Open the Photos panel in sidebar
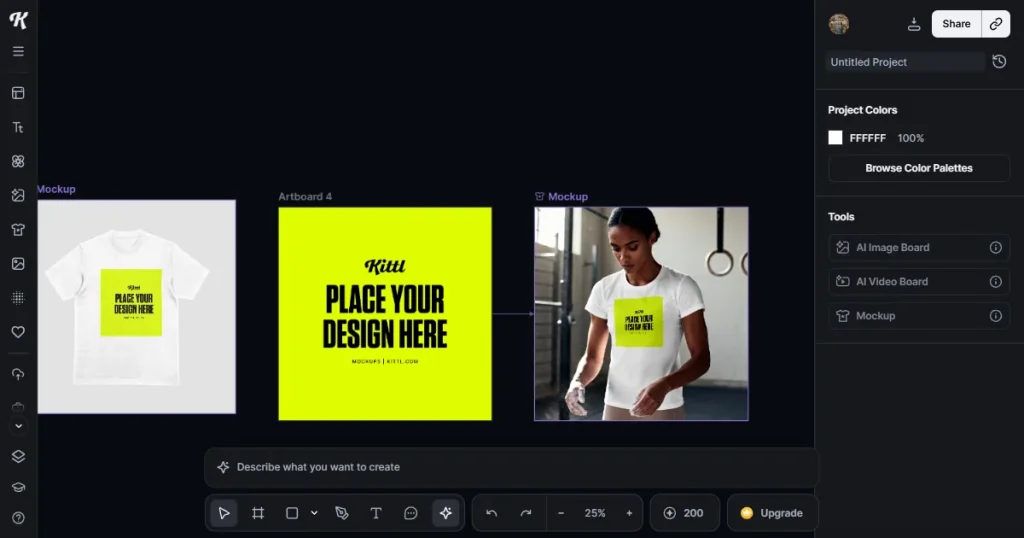Image resolution: width=1024 pixels, height=538 pixels. (18, 264)
